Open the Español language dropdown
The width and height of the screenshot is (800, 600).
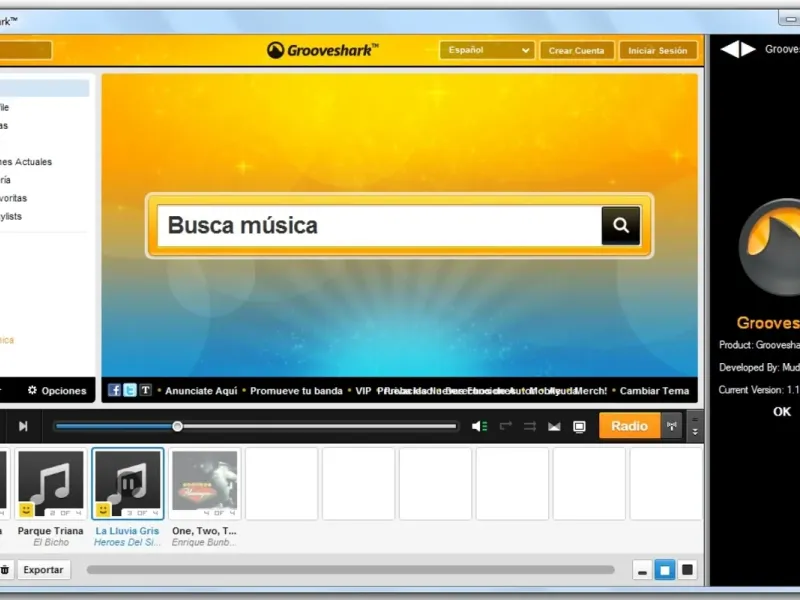(487, 51)
